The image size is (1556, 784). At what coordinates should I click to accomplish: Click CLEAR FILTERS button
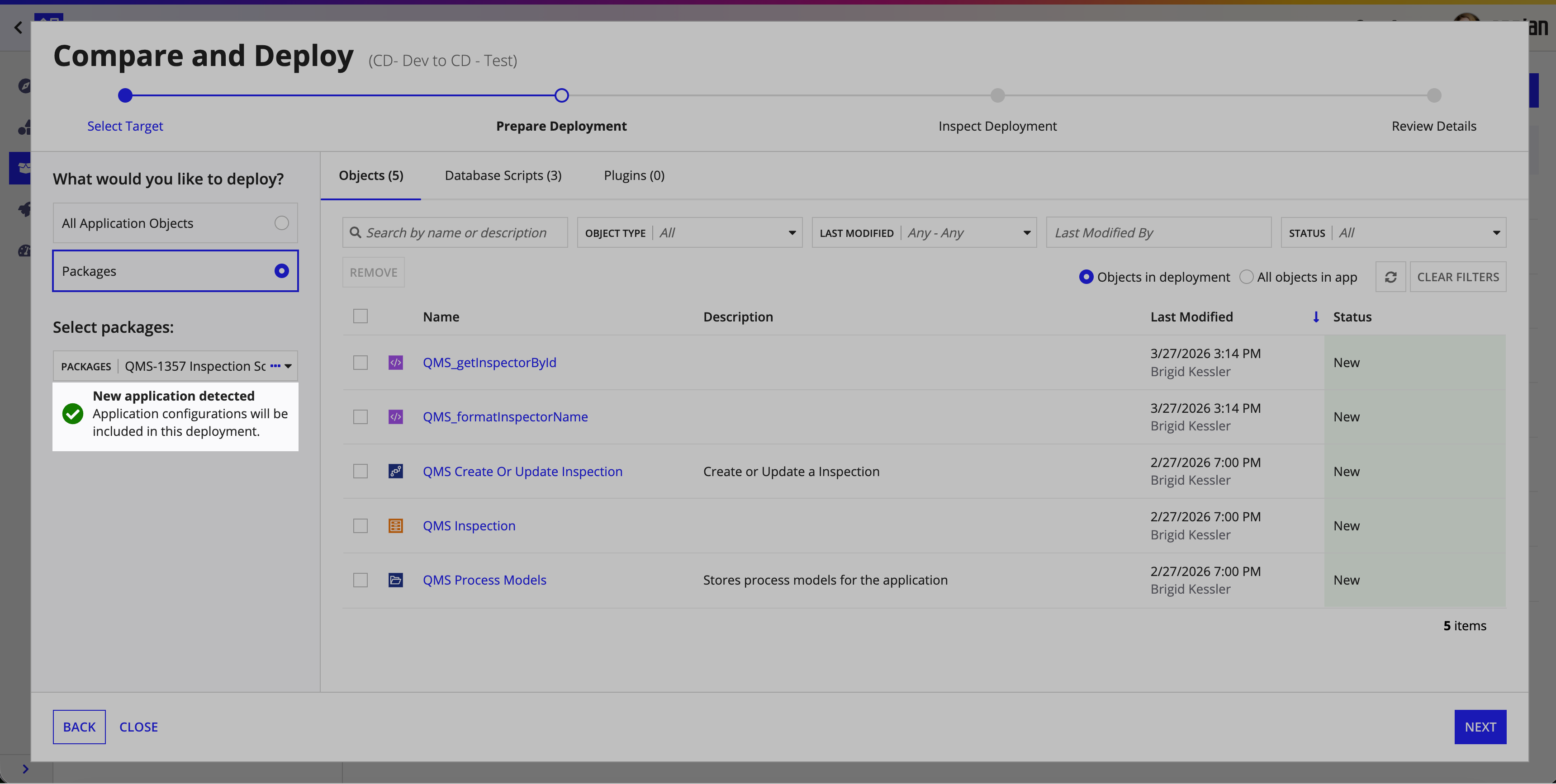[1458, 277]
